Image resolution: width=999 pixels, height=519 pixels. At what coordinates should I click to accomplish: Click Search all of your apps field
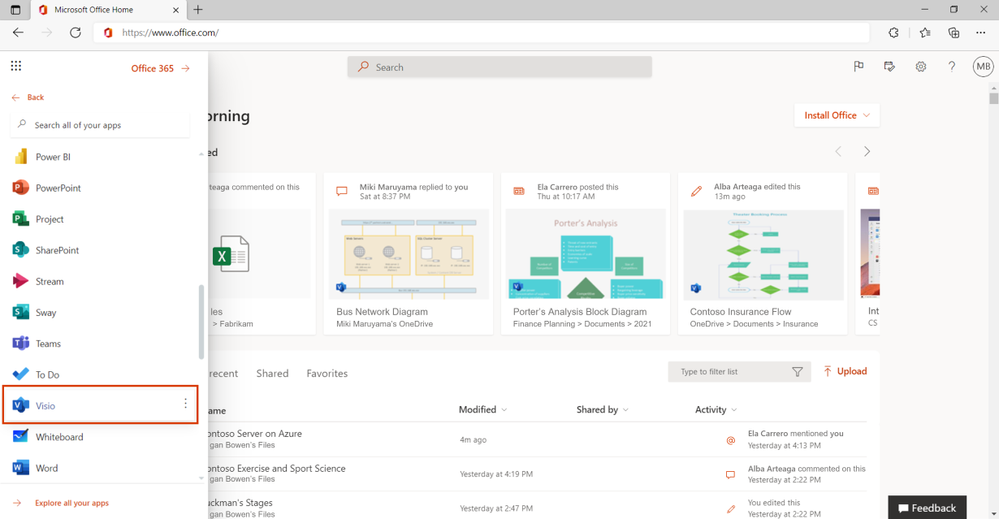pos(100,125)
